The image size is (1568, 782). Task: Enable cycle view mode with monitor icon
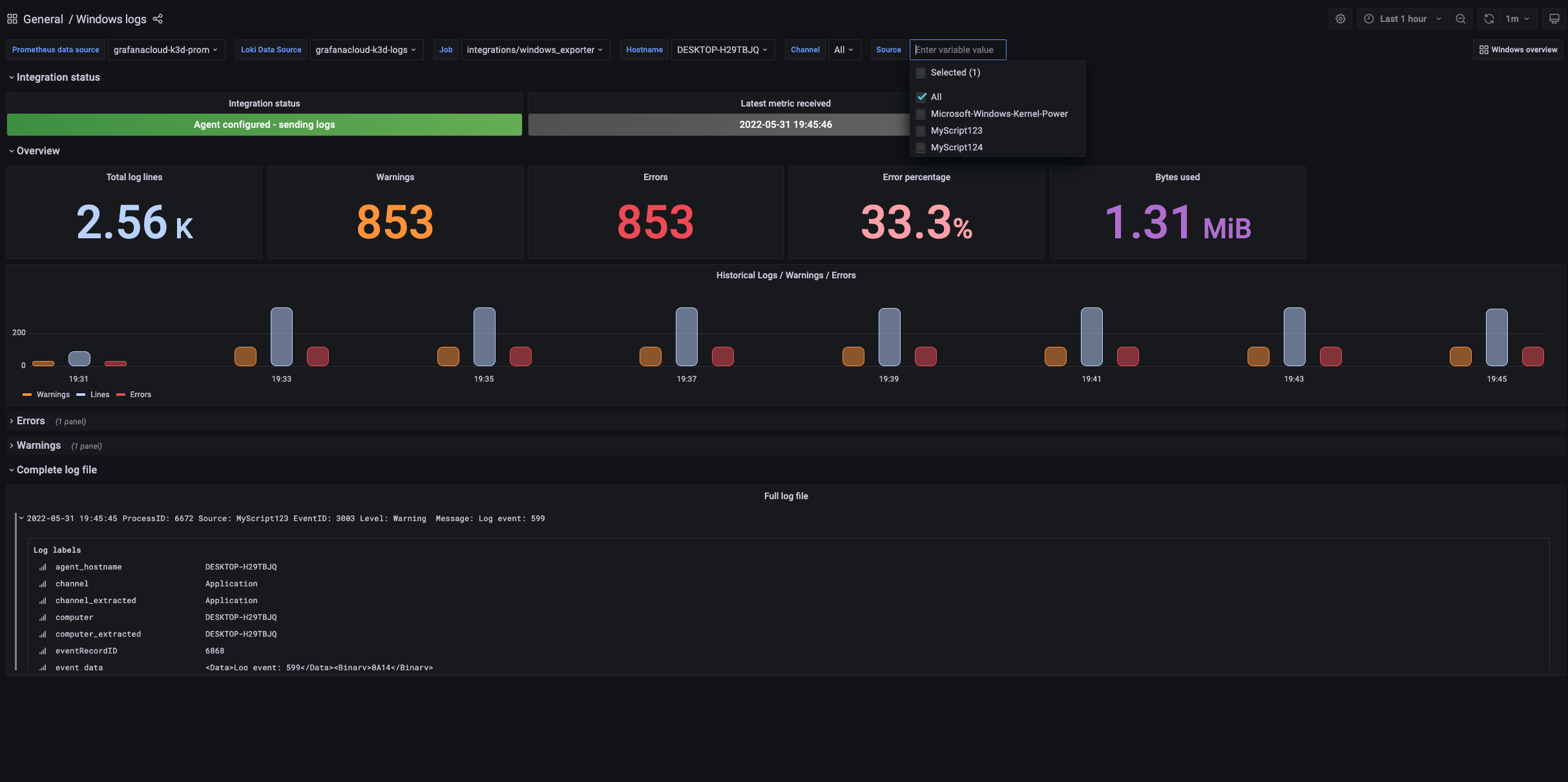pos(1554,19)
